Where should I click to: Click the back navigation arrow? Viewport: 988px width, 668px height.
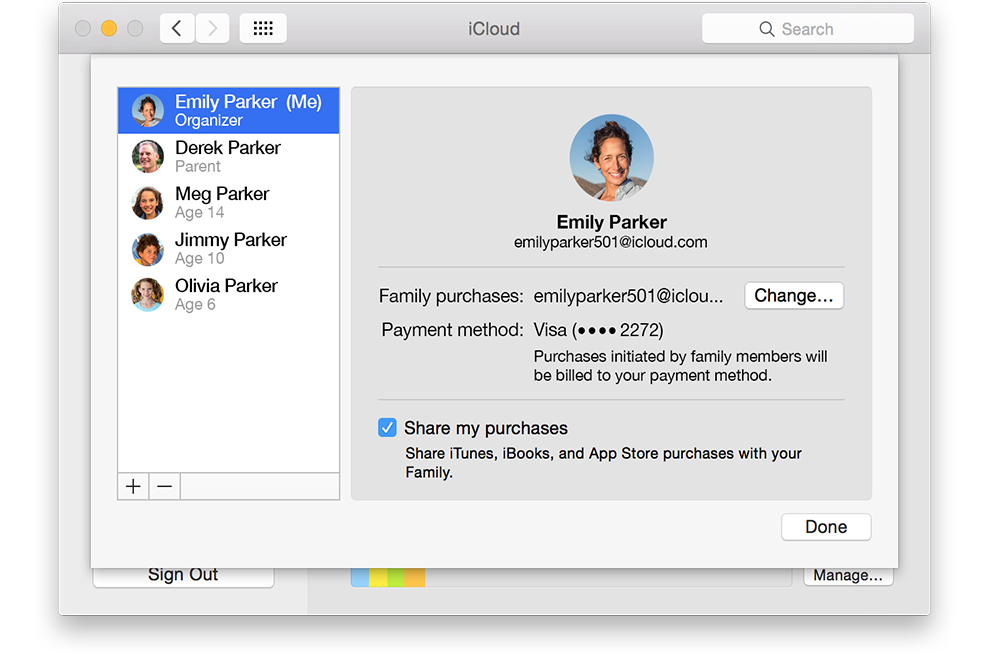click(x=176, y=28)
